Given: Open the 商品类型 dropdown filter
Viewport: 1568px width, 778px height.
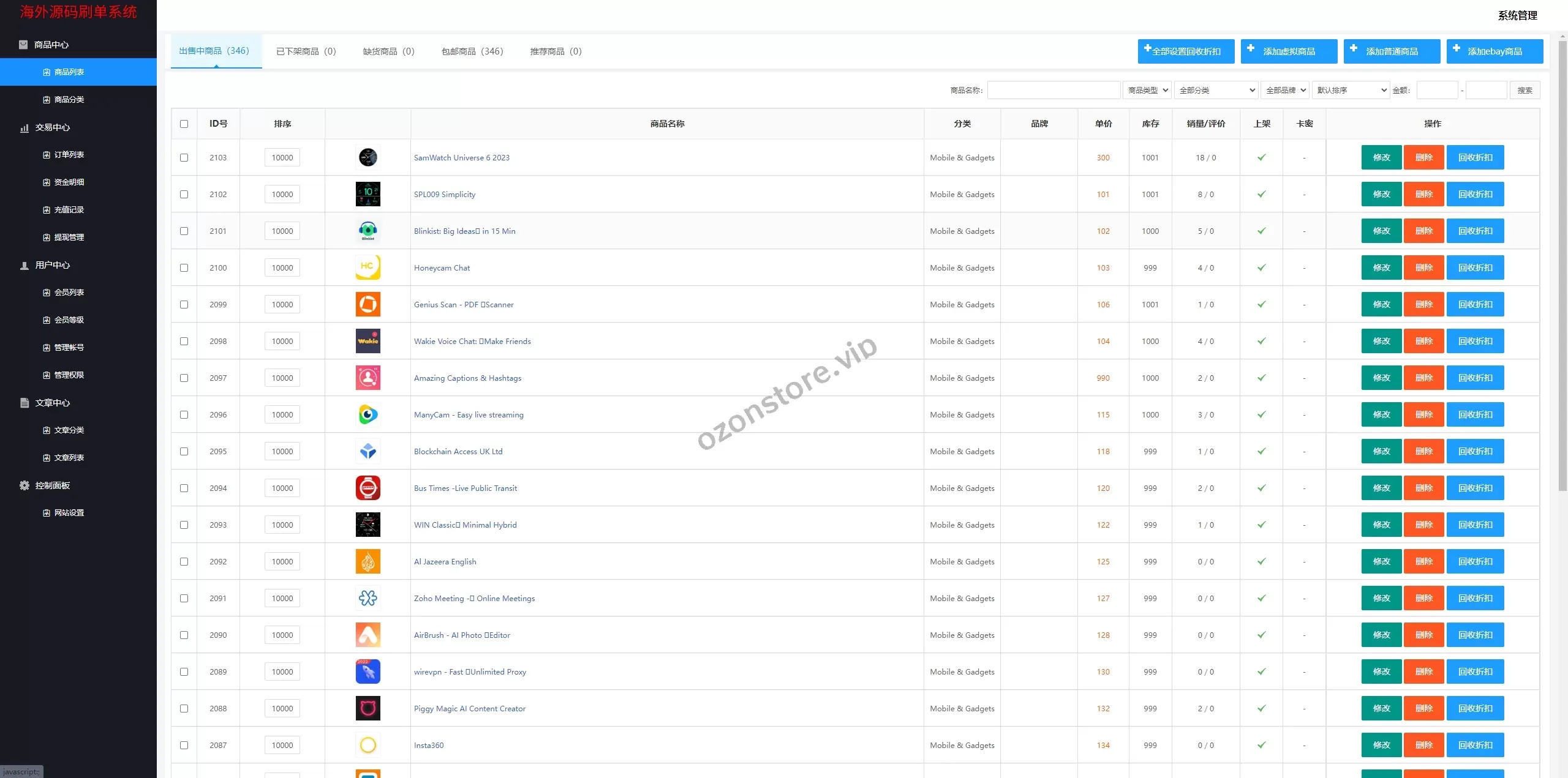Looking at the screenshot, I should tap(1147, 90).
